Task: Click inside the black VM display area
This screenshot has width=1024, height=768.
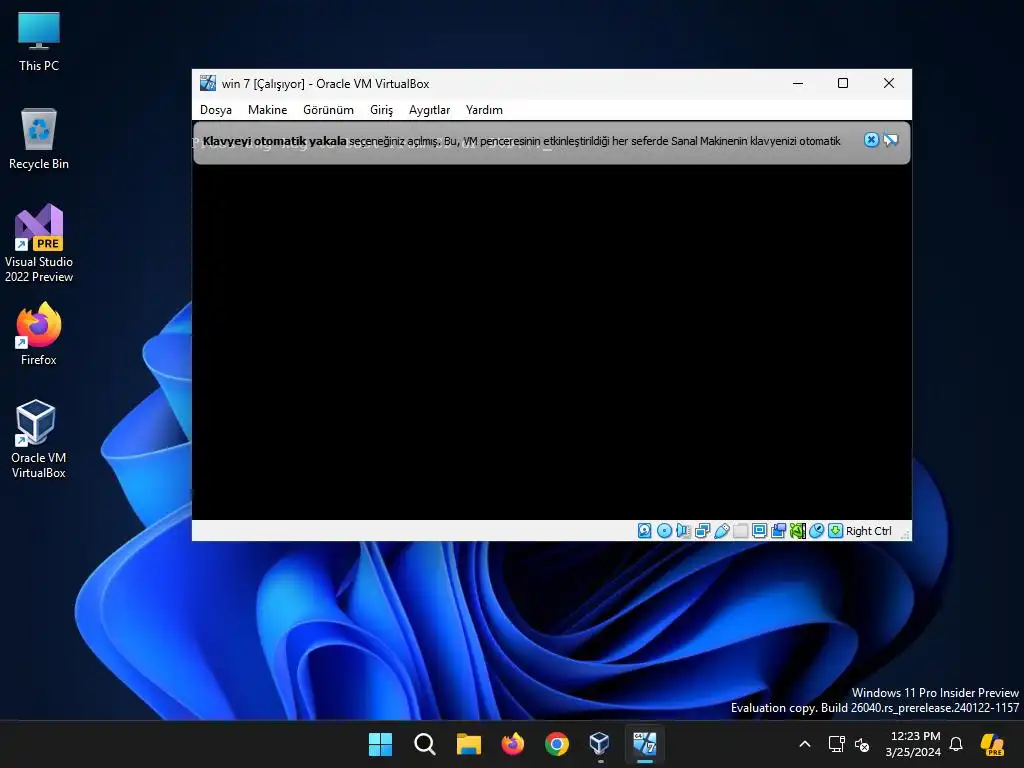Action: (552, 340)
